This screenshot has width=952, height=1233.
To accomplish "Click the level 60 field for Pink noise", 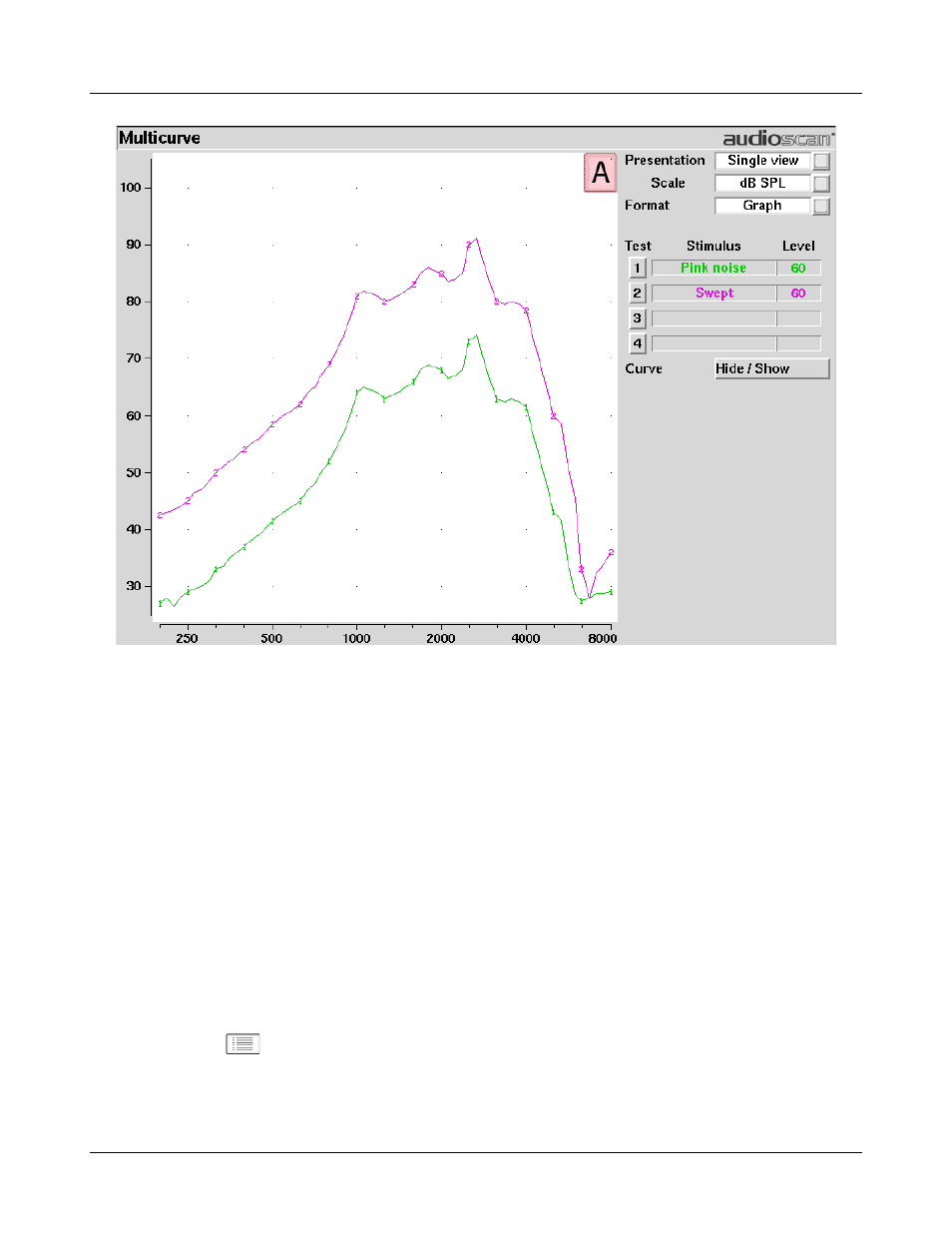I will (x=798, y=268).
